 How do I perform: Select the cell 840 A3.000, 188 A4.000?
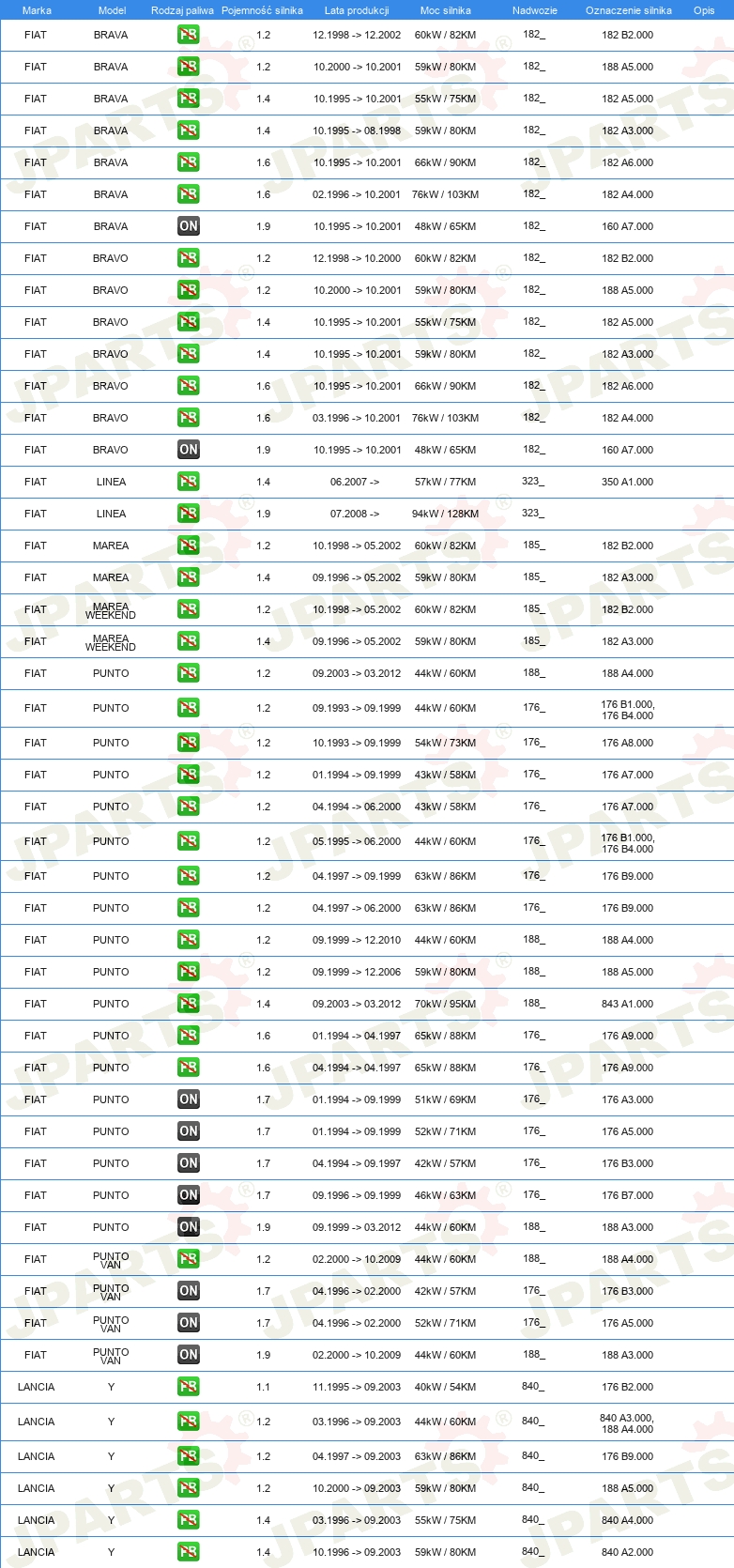coord(628,1423)
